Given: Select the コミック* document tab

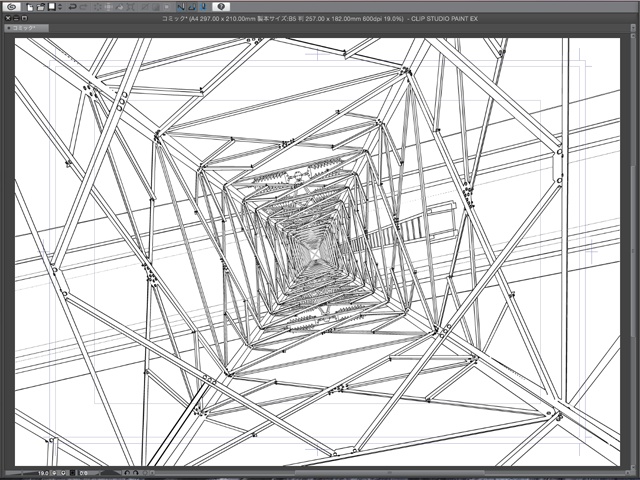Looking at the screenshot, I should tap(27, 28).
